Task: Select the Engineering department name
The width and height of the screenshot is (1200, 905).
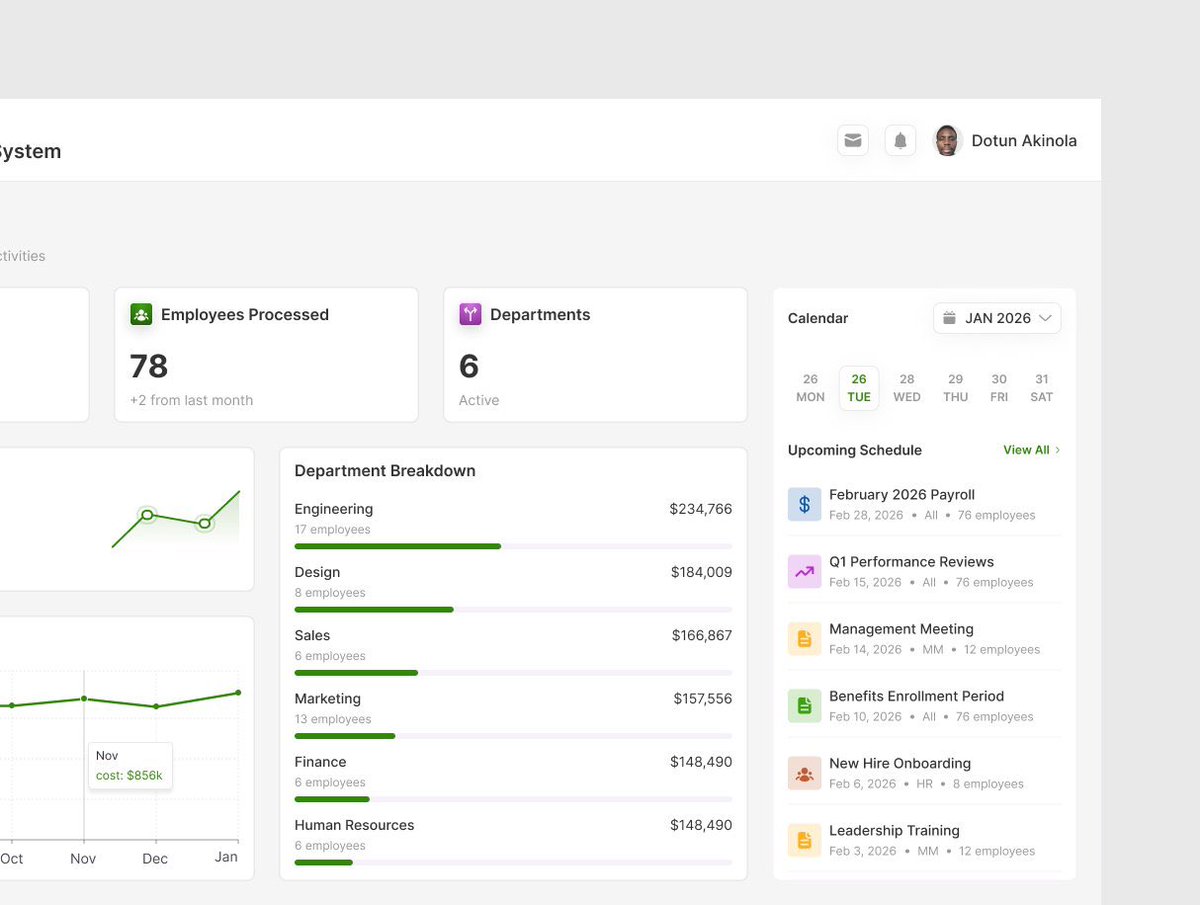Action: click(x=334, y=509)
